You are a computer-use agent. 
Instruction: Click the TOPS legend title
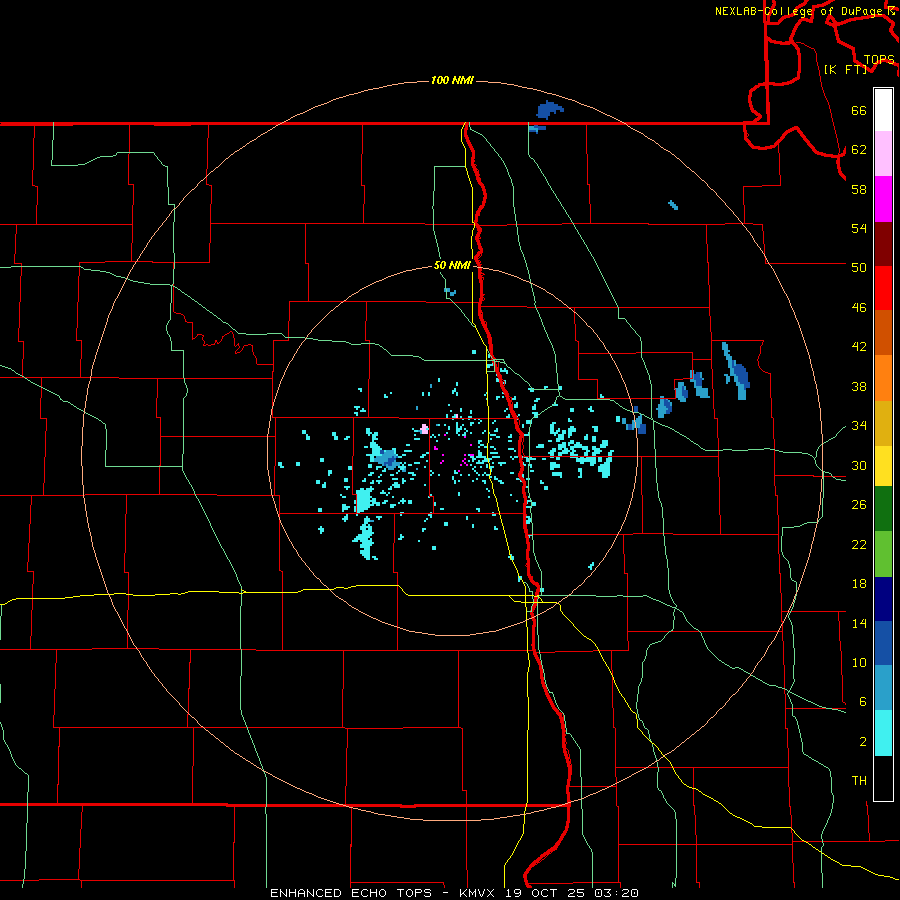pos(879,60)
